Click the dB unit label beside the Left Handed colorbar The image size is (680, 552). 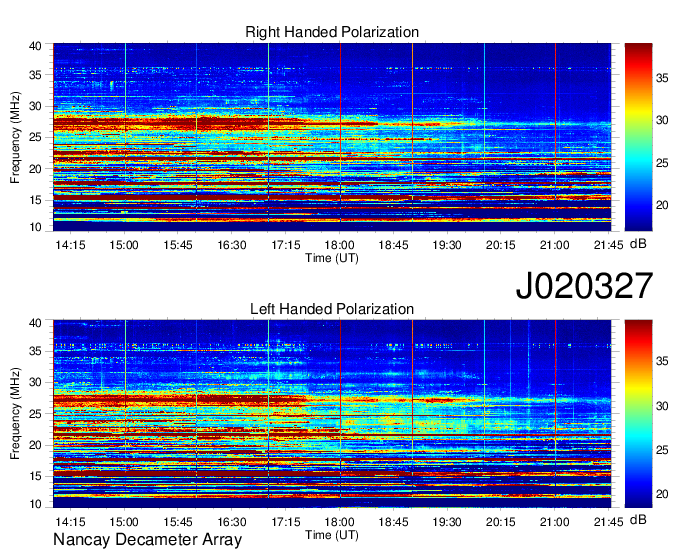tap(638, 519)
